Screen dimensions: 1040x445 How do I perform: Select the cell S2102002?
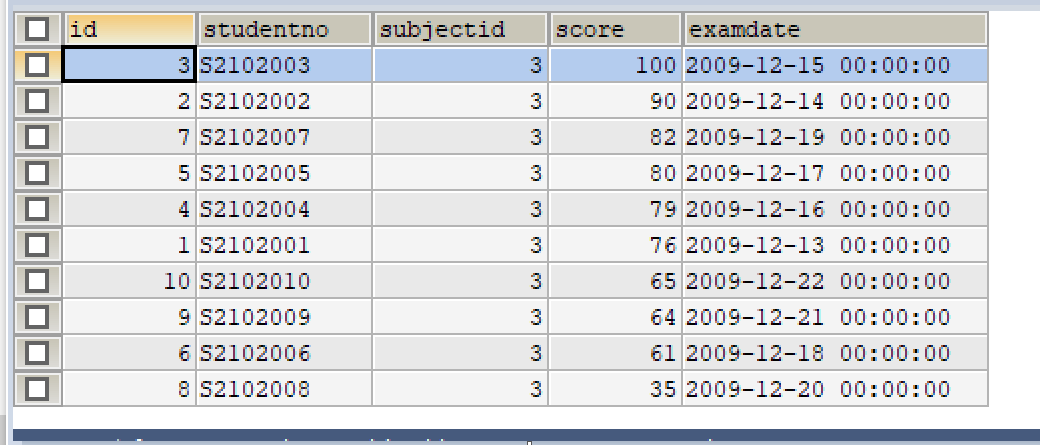(x=285, y=101)
